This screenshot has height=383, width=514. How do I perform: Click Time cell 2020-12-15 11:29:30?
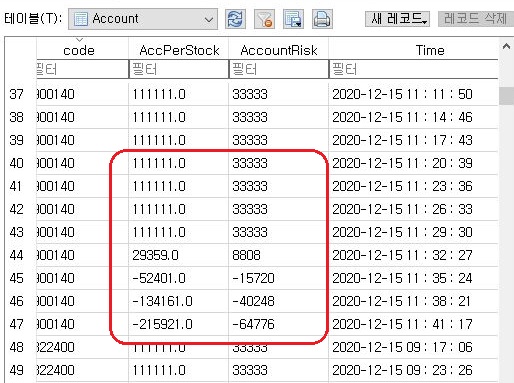point(413,232)
